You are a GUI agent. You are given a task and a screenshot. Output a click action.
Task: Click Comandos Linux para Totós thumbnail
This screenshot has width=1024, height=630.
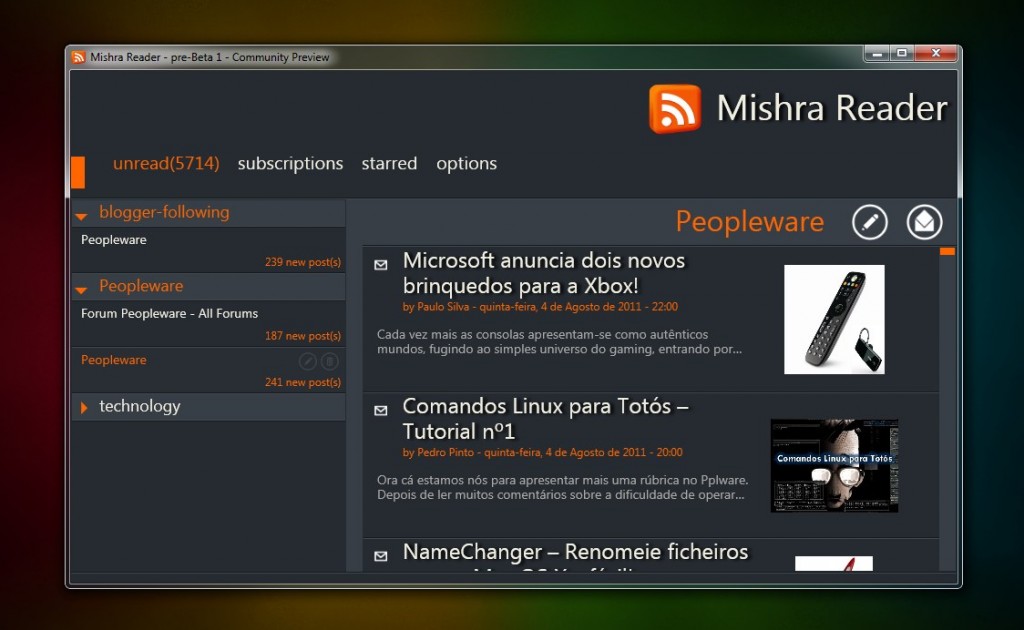[834, 465]
